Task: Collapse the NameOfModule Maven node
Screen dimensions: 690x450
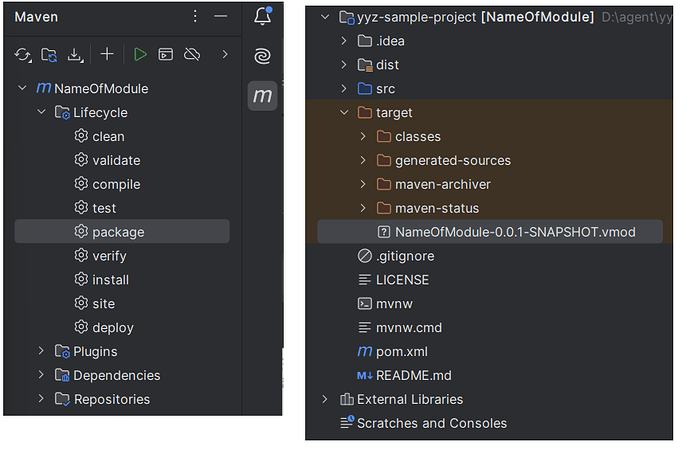Action: coord(22,88)
